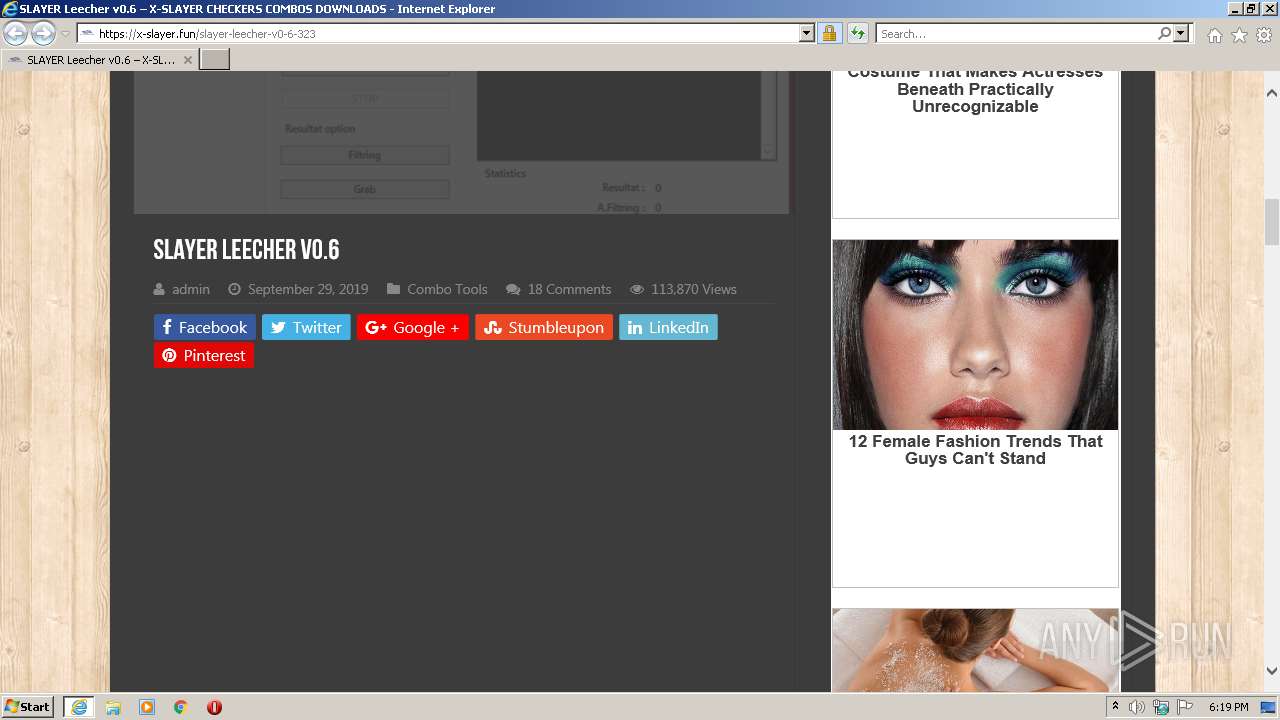This screenshot has height=720, width=1280.
Task: Click the SLAYER LEECHER V0.6 heading
Action: pyautogui.click(x=246, y=250)
